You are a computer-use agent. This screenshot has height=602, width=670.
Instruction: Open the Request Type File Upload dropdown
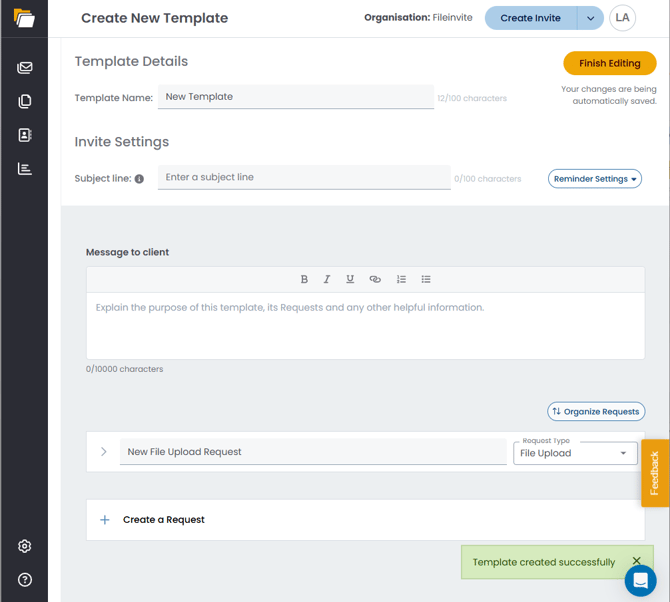point(574,453)
